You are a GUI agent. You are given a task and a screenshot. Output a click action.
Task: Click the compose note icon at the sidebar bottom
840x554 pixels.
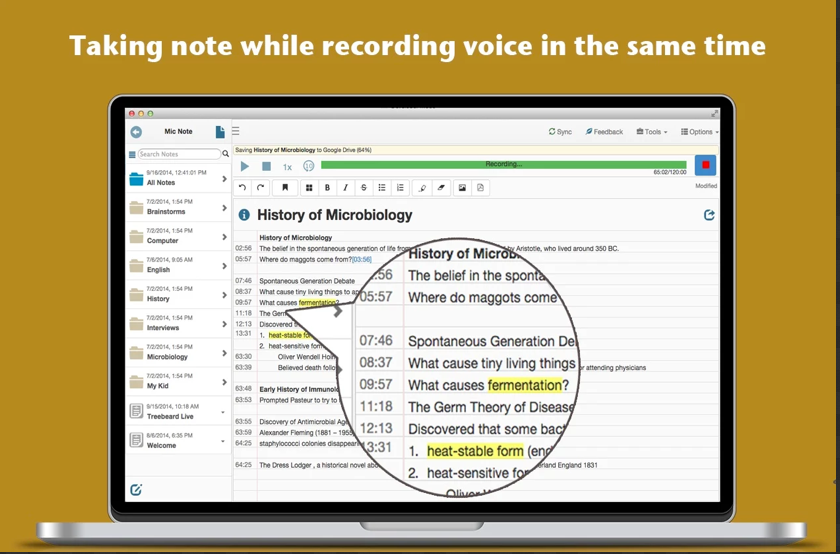click(136, 490)
